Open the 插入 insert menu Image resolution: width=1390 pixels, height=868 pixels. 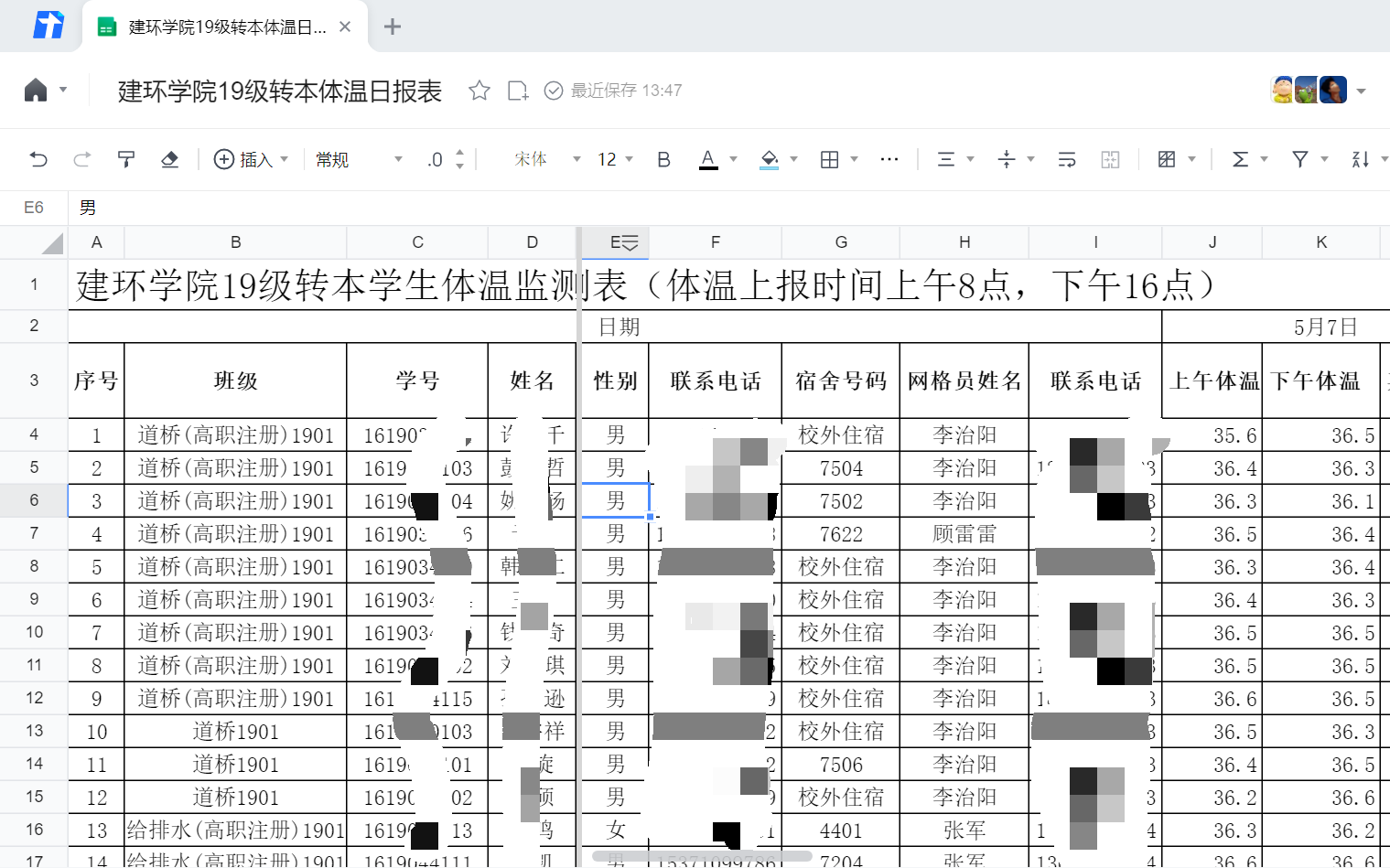click(x=250, y=159)
